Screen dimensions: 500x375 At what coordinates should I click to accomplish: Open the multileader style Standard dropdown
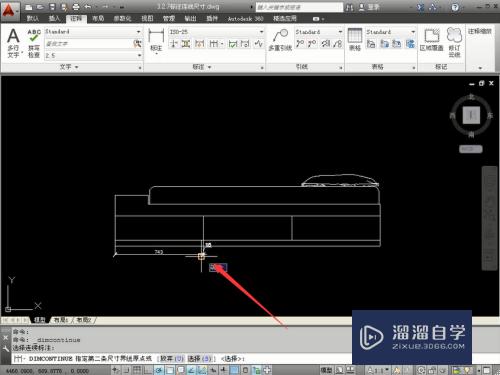340,32
